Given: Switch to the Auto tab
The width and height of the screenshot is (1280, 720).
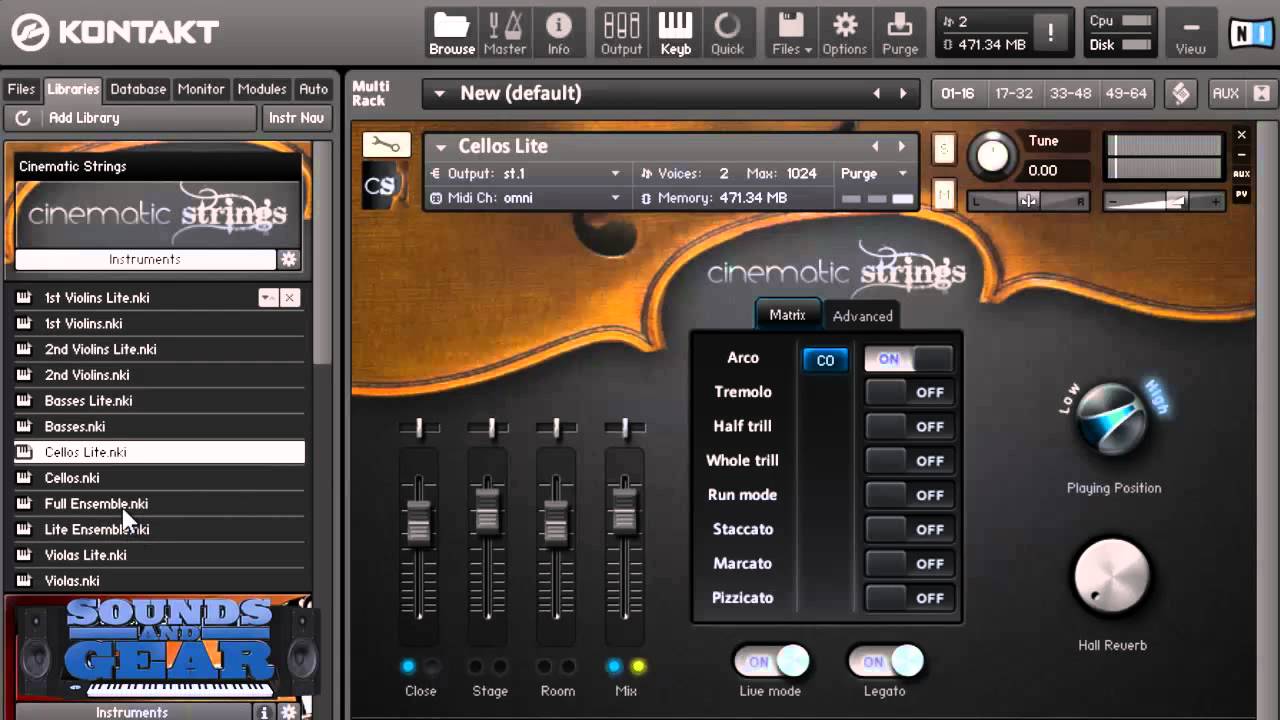Looking at the screenshot, I should coord(314,89).
